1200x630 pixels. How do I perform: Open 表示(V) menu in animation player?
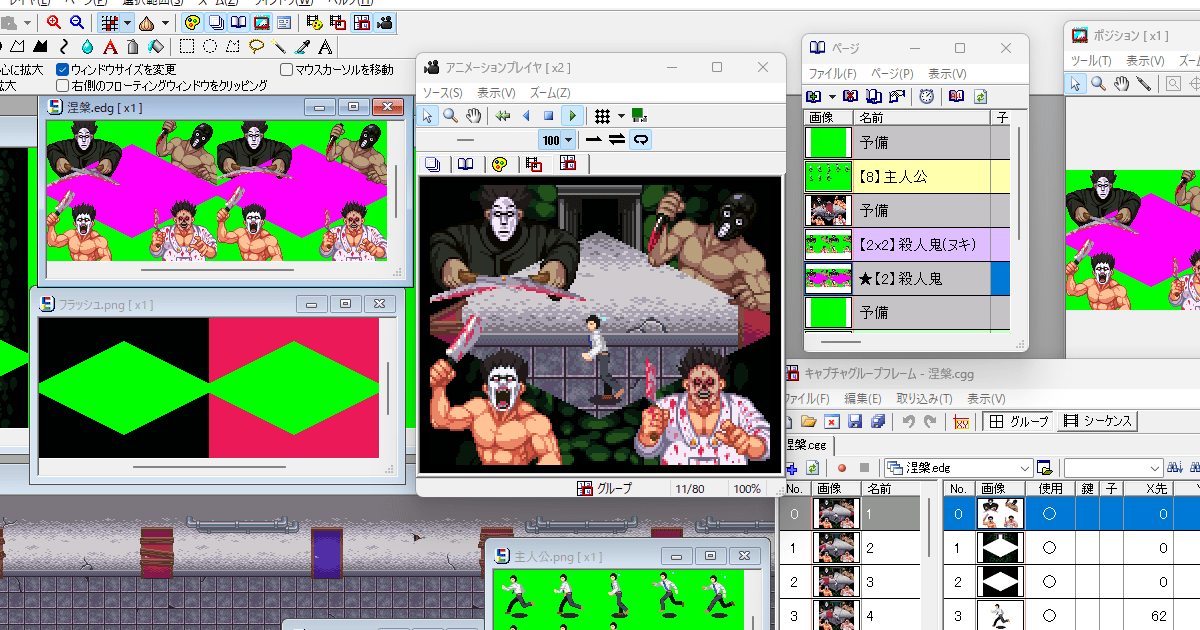point(496,93)
